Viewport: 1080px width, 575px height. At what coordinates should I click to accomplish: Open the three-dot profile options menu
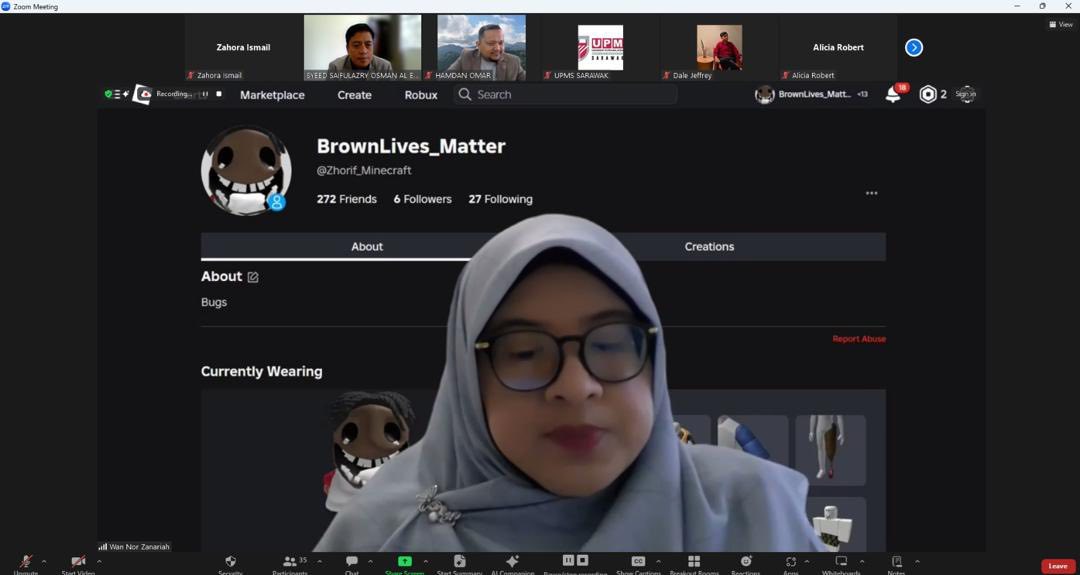(x=871, y=194)
